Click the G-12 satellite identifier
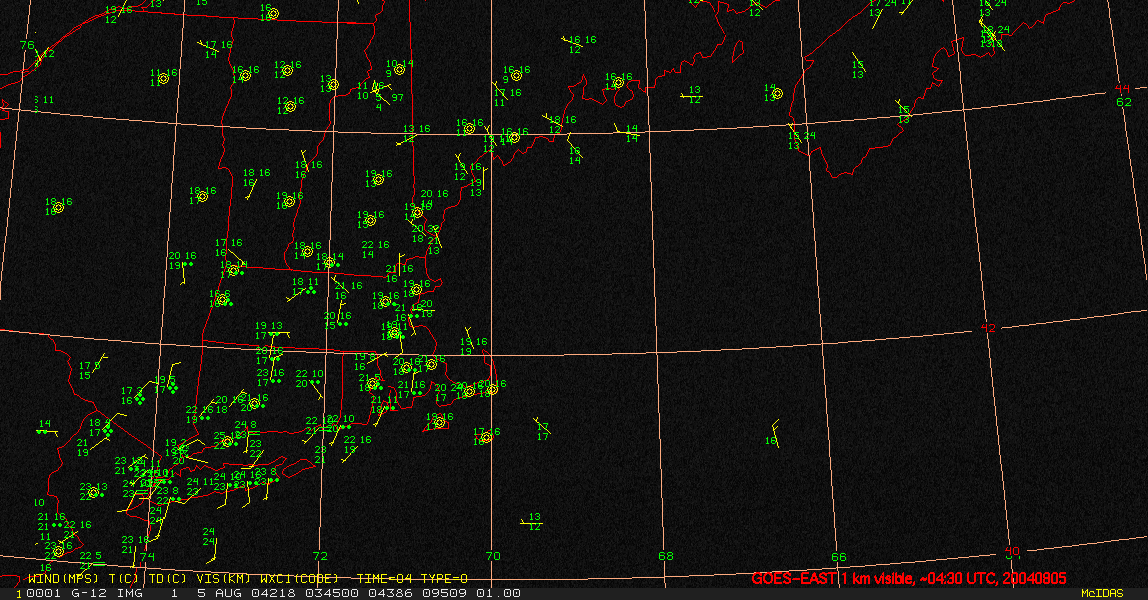 click(89, 593)
